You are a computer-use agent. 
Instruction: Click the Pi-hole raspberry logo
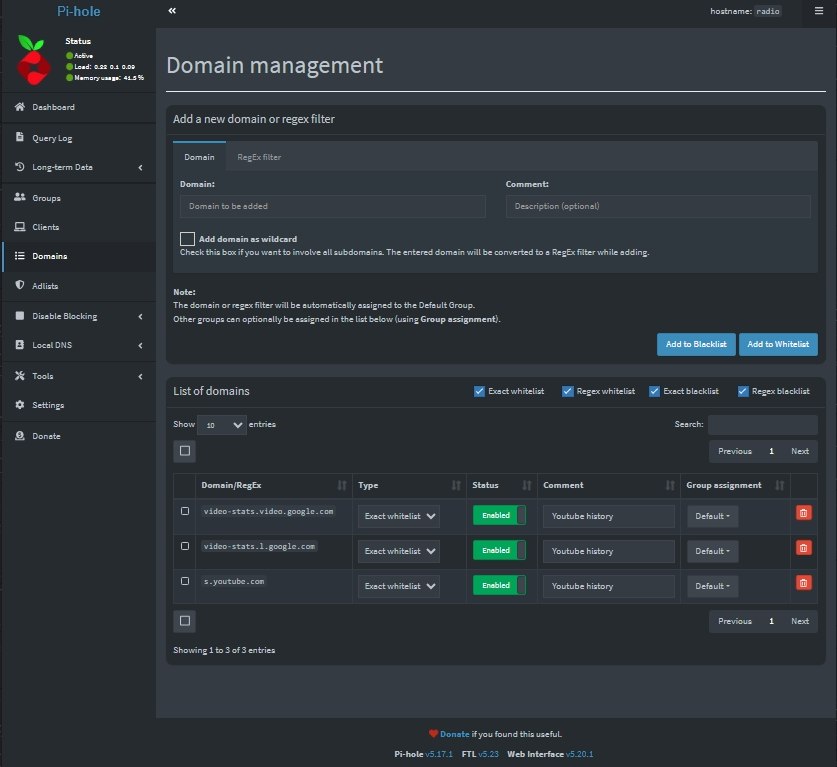tap(33, 60)
